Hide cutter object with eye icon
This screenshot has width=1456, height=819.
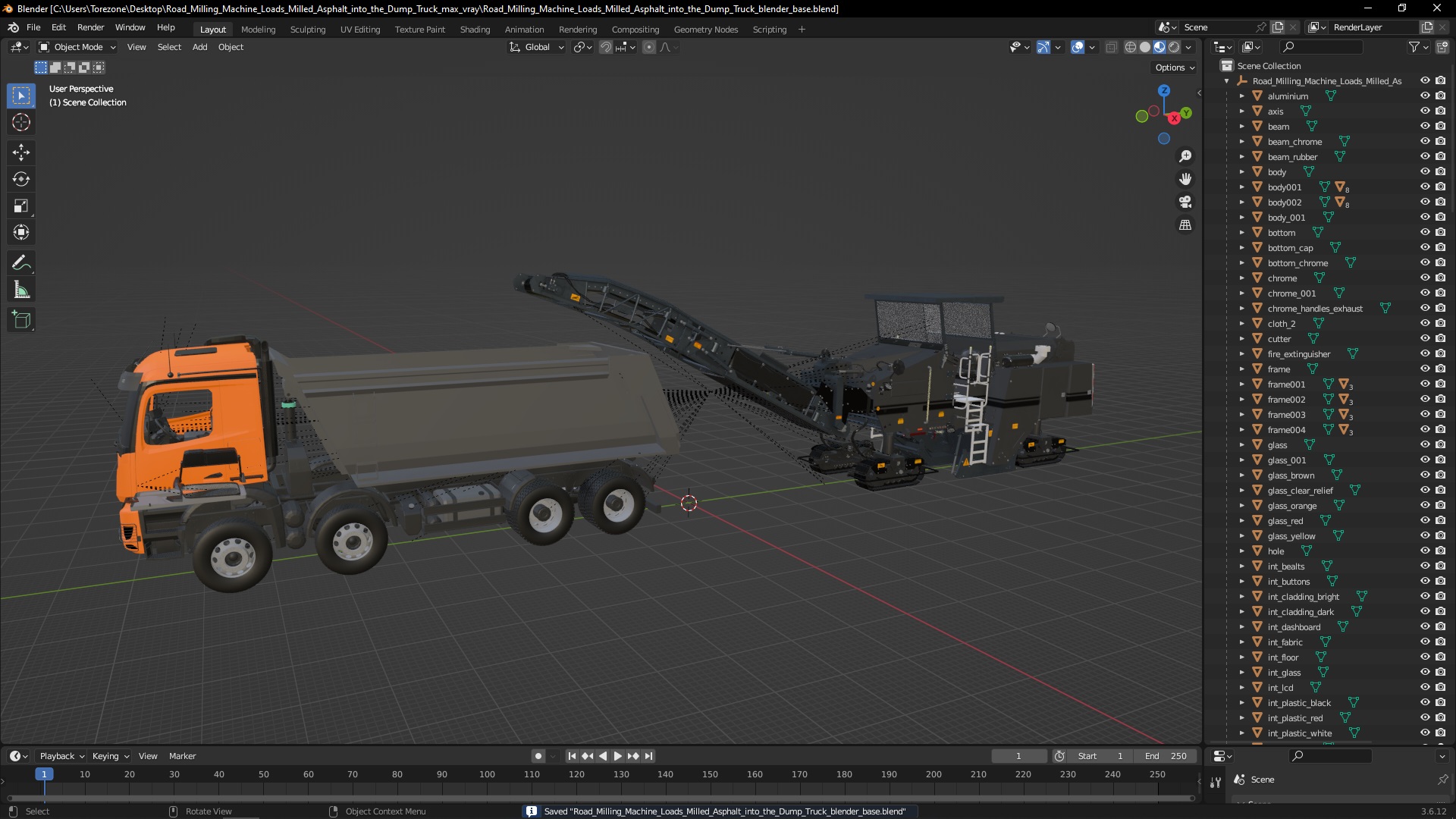(x=1425, y=339)
